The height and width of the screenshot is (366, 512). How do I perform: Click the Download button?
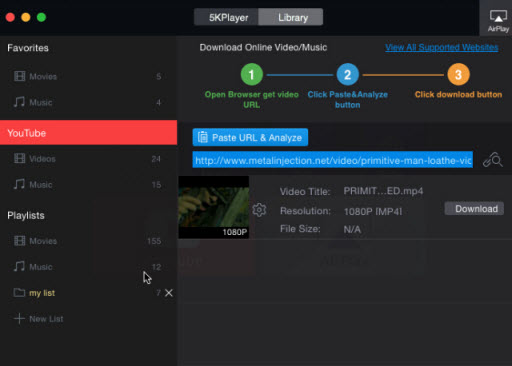coord(474,209)
